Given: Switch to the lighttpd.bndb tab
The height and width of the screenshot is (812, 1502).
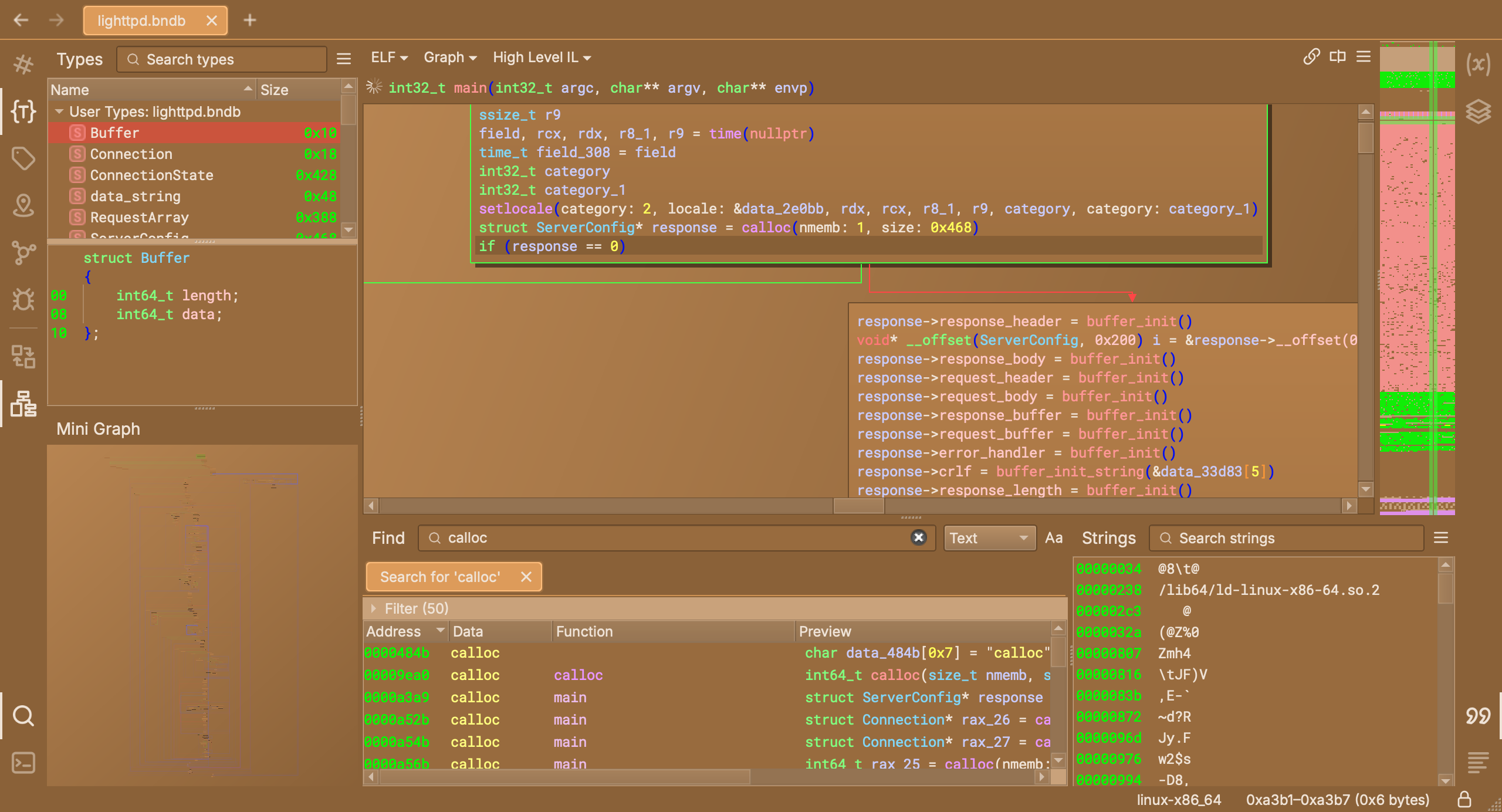Looking at the screenshot, I should coord(141,21).
